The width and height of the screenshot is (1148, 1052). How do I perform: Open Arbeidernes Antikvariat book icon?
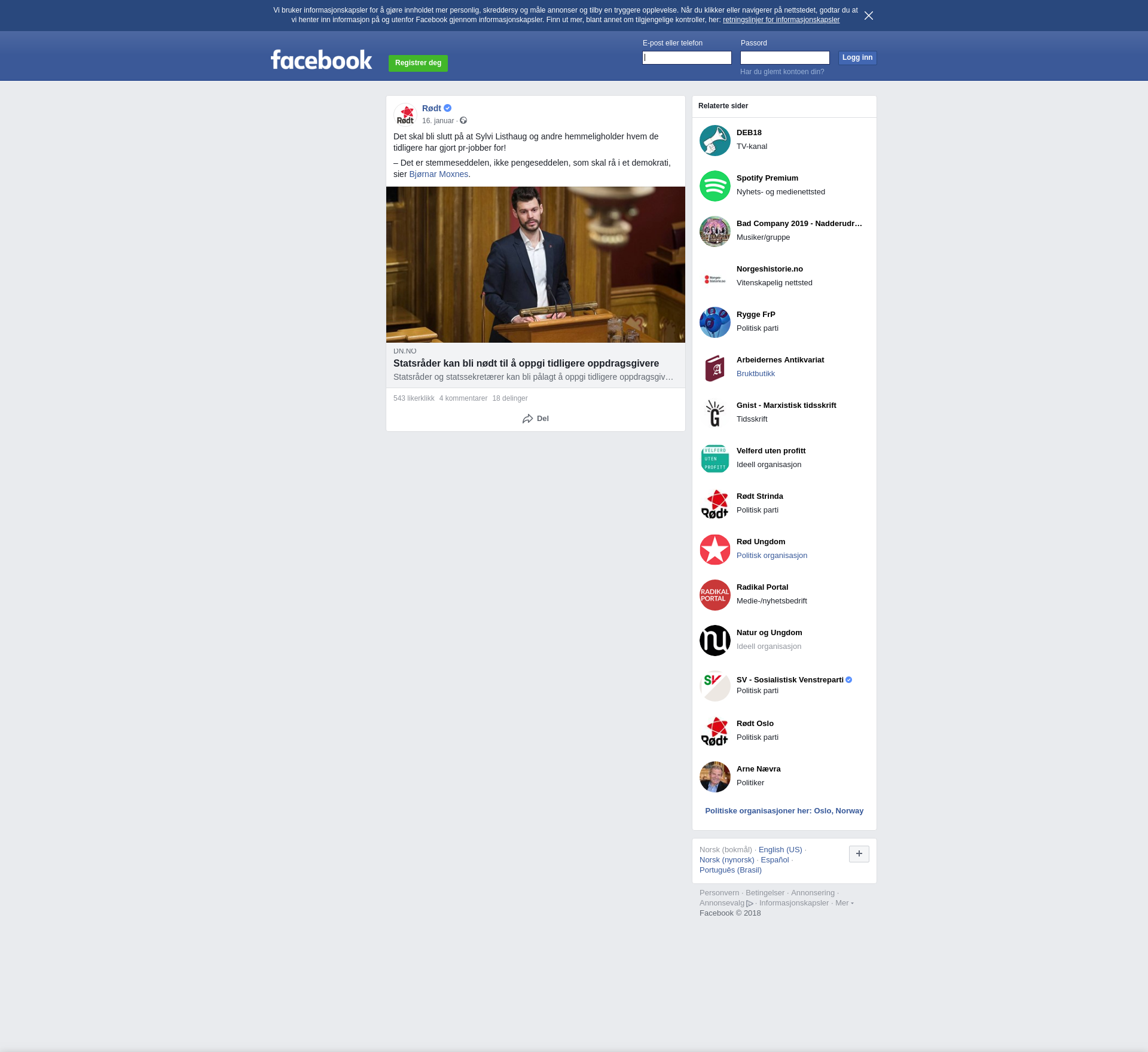pos(715,368)
